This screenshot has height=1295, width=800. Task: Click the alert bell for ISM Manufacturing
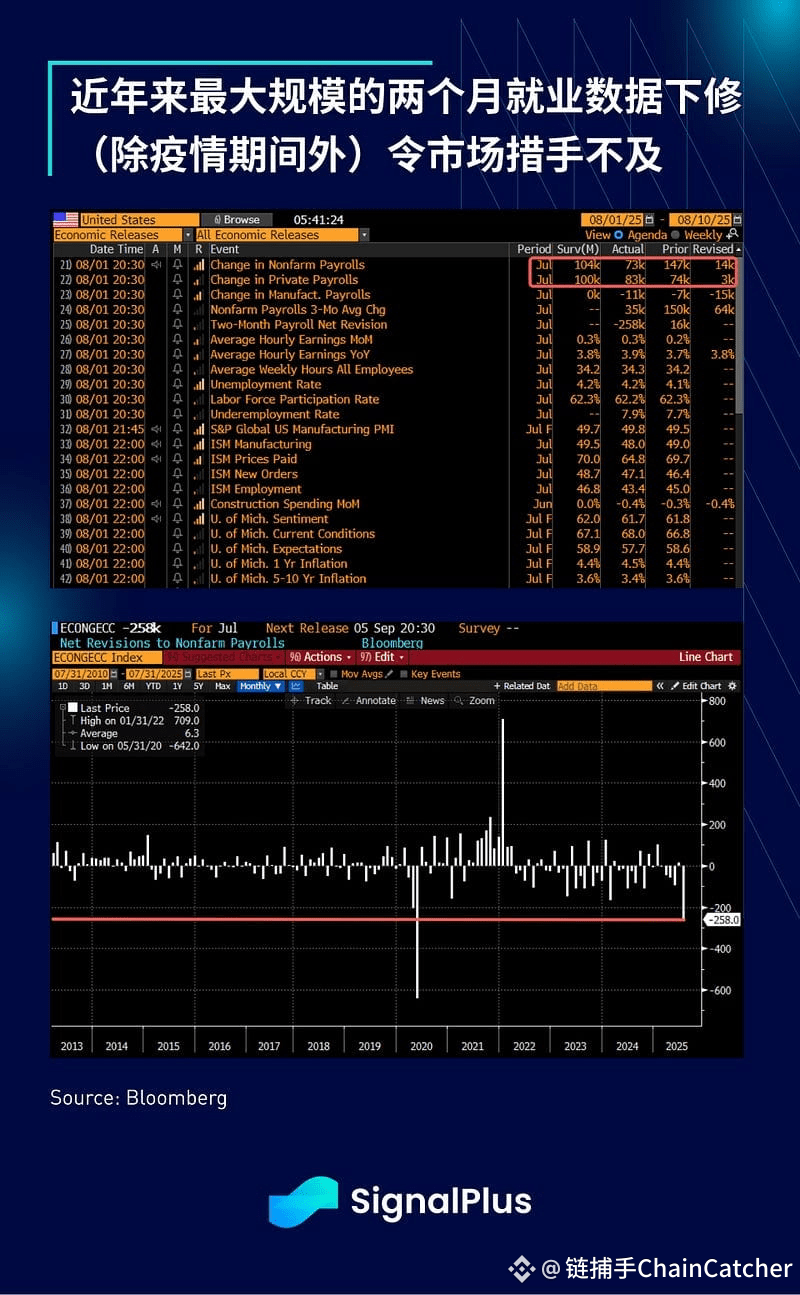point(177,444)
